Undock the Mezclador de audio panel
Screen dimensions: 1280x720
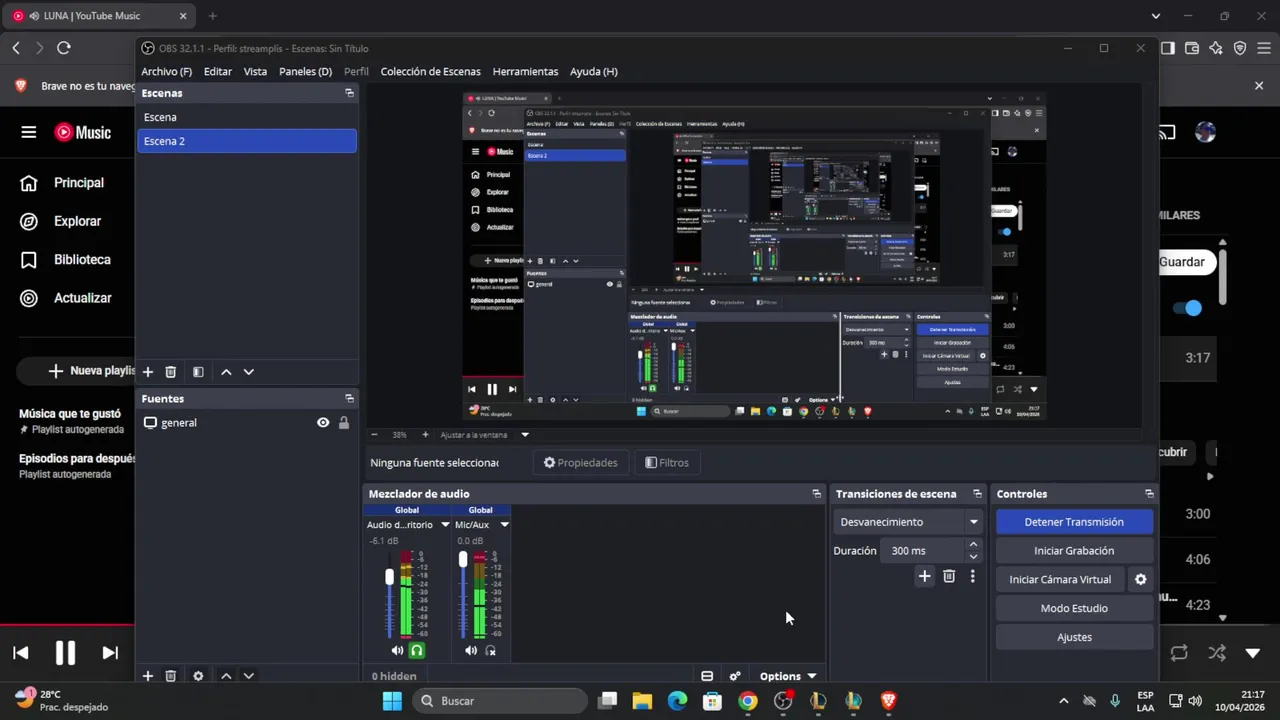pos(817,494)
